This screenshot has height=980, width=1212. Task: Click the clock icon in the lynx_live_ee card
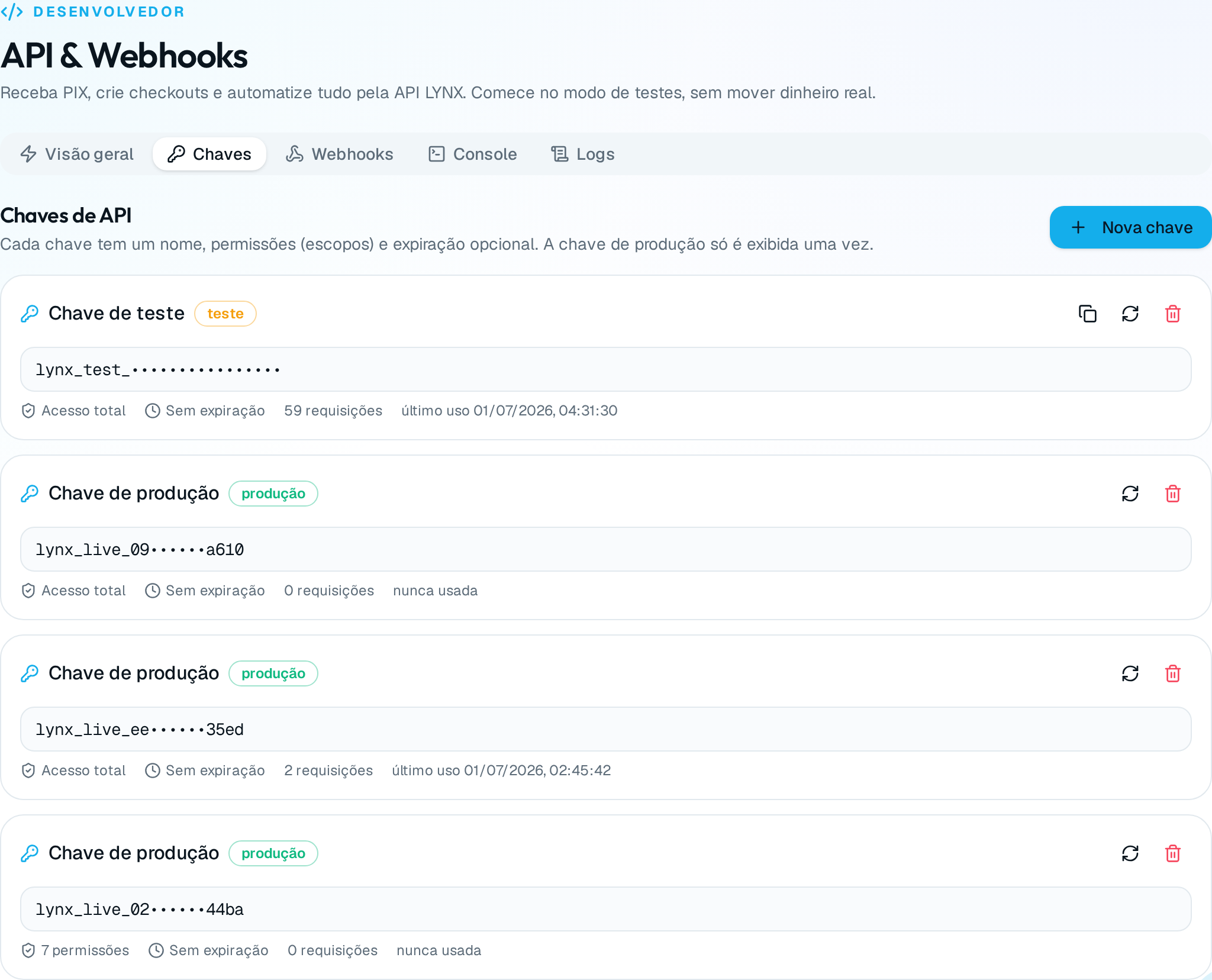click(x=153, y=771)
